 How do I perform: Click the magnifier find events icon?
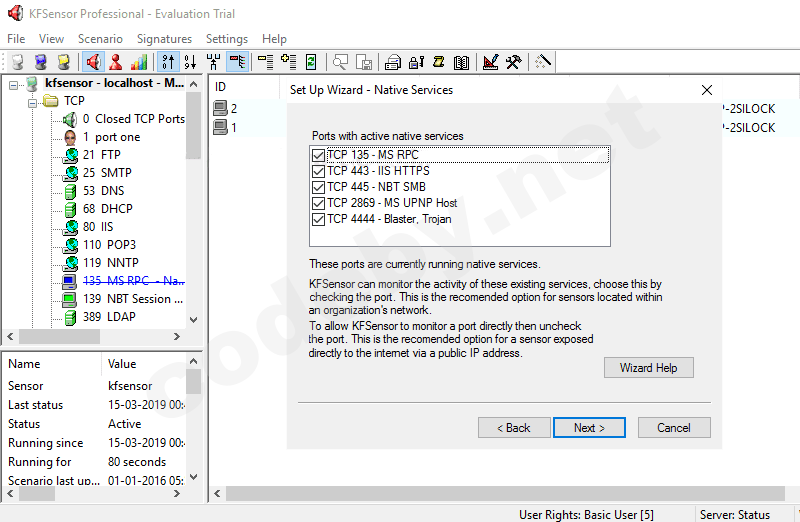pyautogui.click(x=340, y=62)
